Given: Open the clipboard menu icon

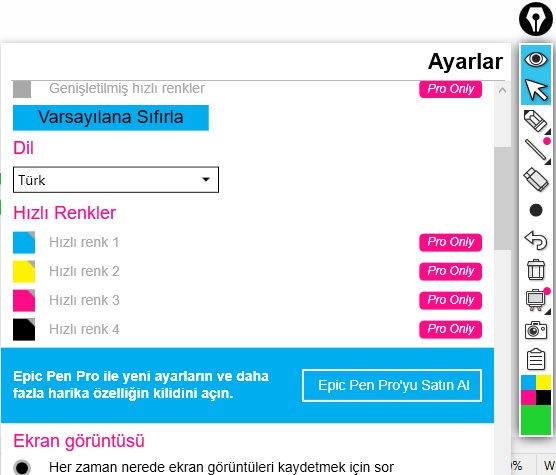Looking at the screenshot, I should click(536, 359).
